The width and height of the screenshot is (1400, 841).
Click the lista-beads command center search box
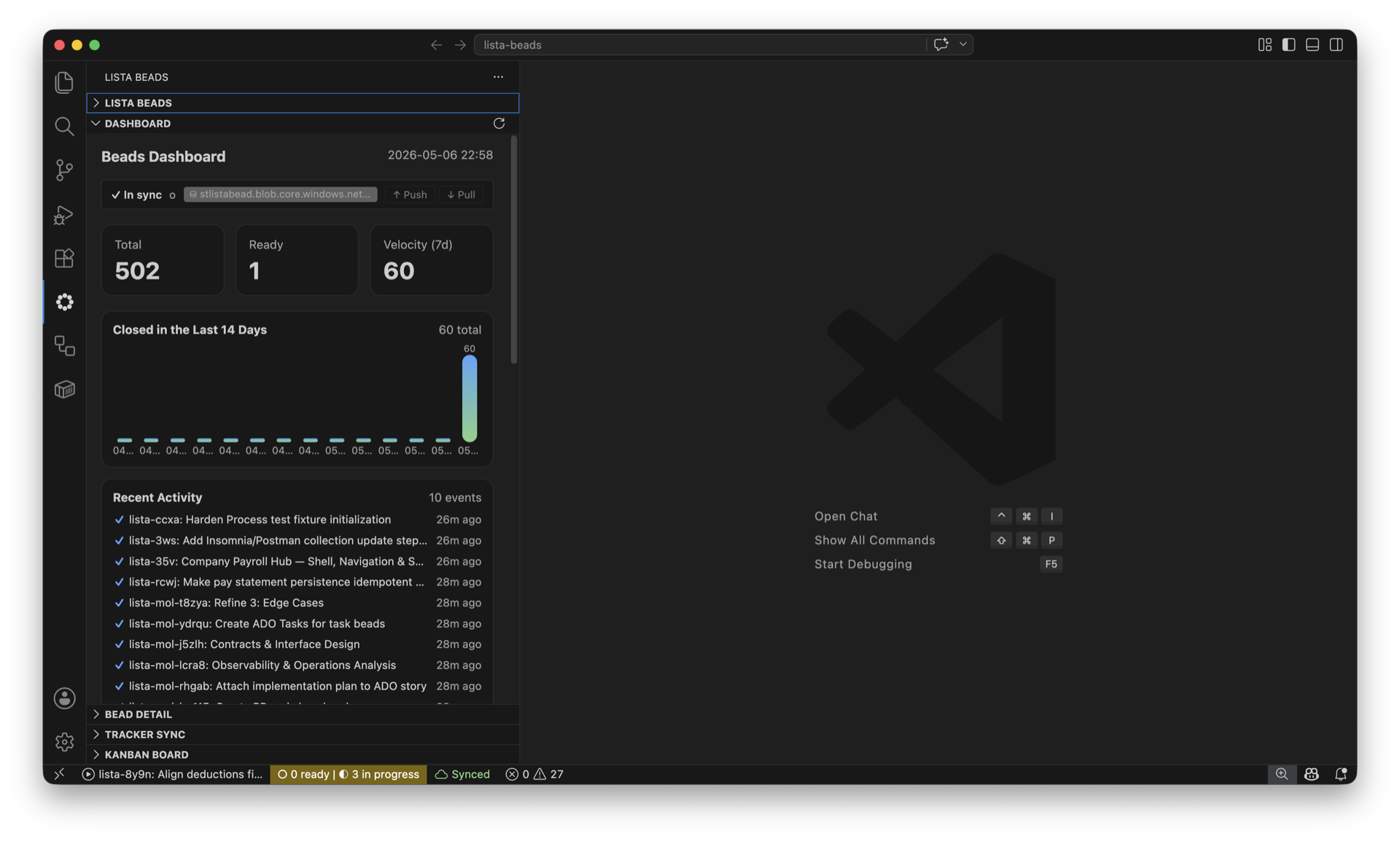pos(700,44)
